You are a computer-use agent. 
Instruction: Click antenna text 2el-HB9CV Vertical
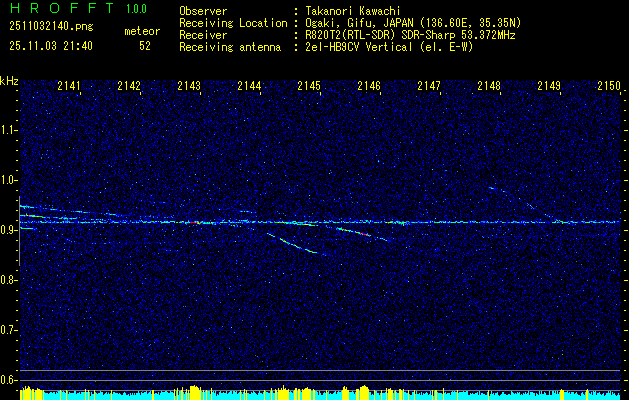pyautogui.click(x=359, y=47)
